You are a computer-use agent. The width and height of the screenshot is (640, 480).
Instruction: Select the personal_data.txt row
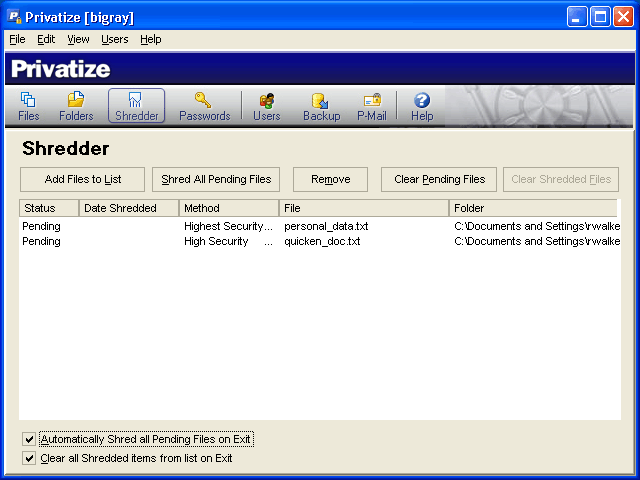tap(326, 226)
